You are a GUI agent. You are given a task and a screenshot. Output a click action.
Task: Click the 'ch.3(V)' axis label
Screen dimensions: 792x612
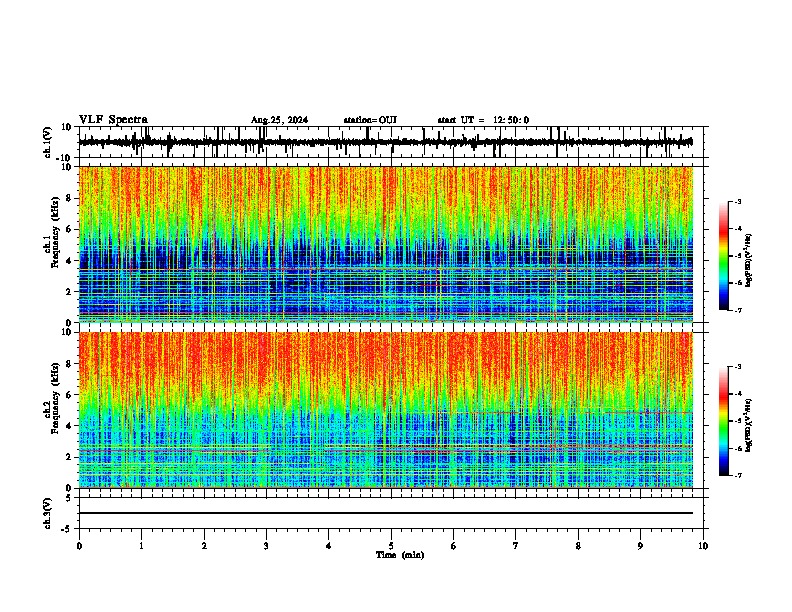(47, 513)
